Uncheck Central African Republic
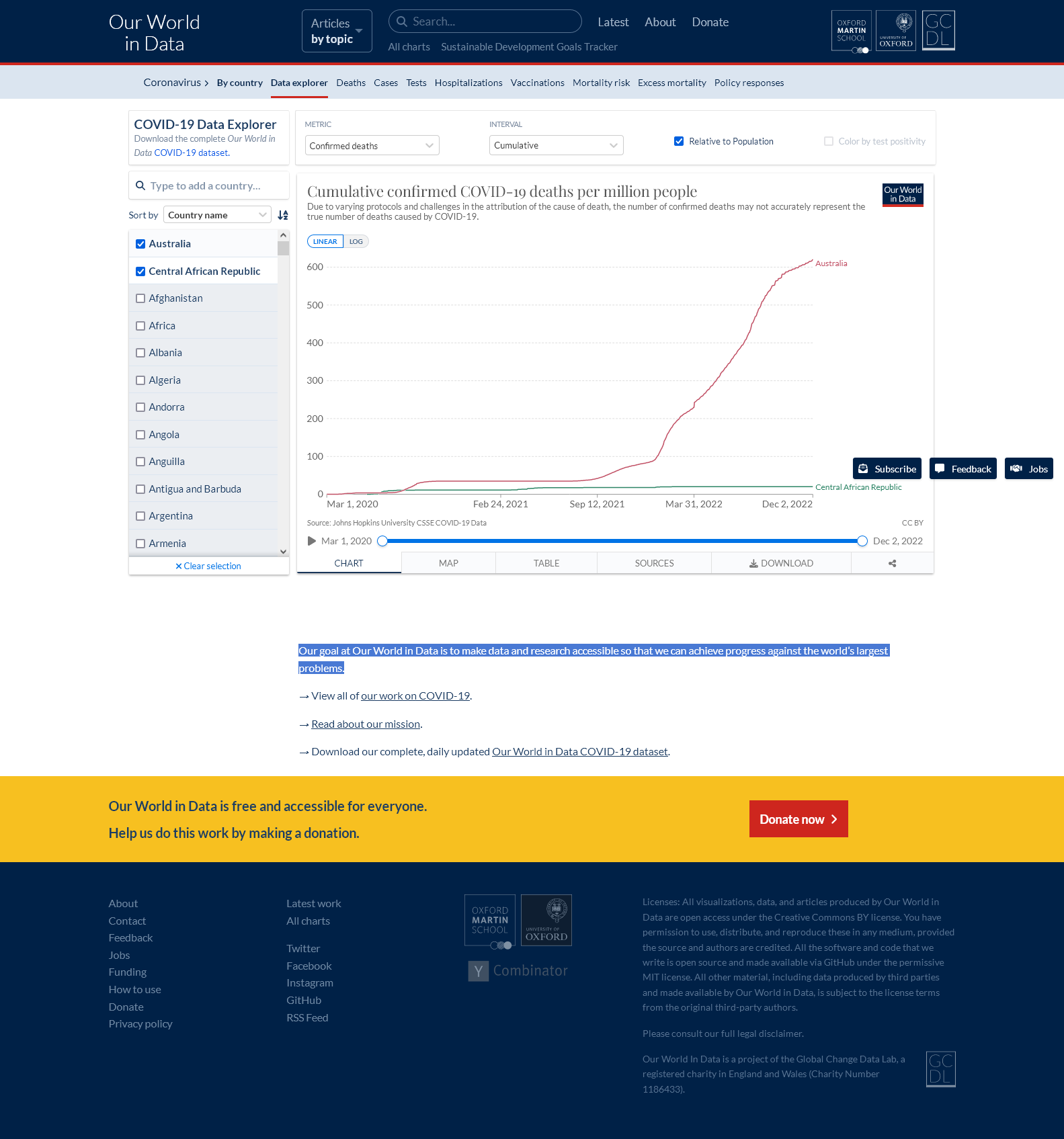 [x=140, y=271]
